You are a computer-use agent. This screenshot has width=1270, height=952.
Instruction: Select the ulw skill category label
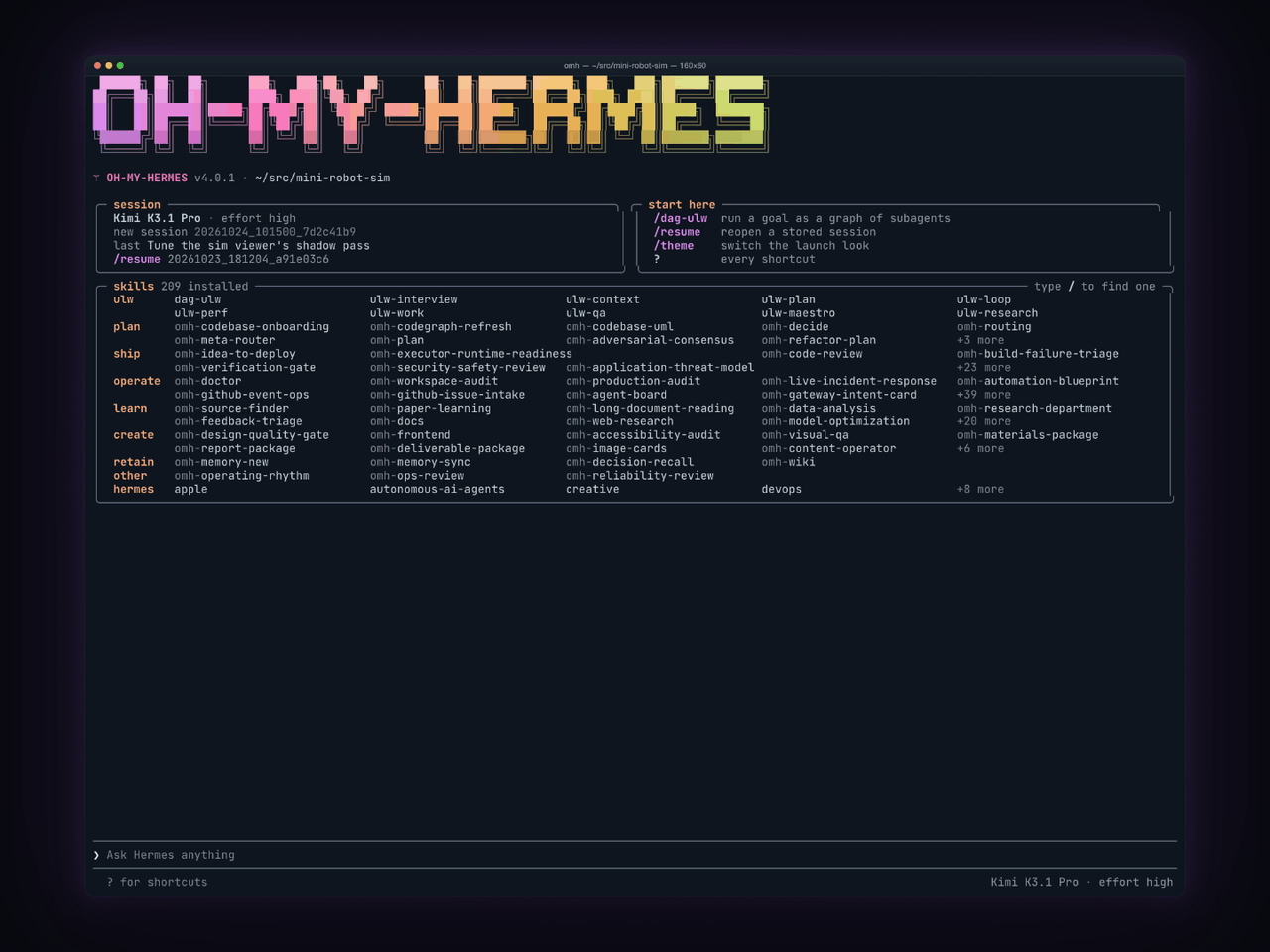[x=123, y=299]
